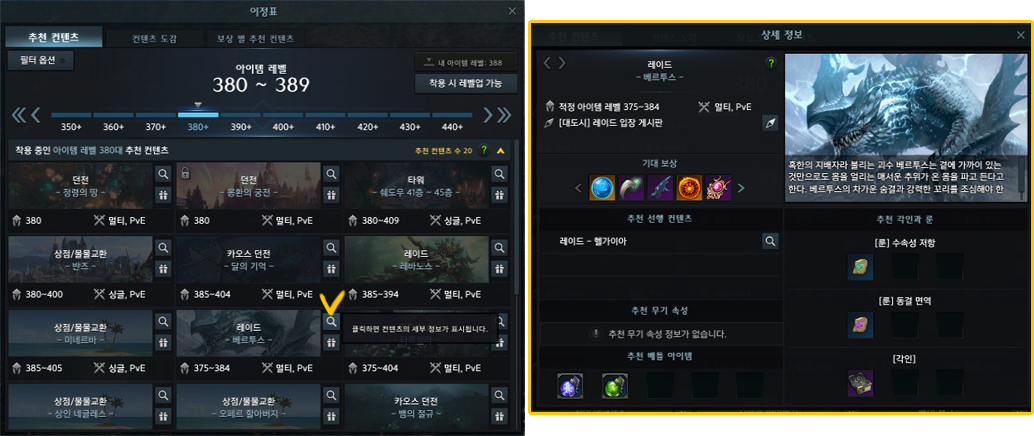Click the green potion battle item icon
This screenshot has width=1034, height=436.
(x=615, y=385)
